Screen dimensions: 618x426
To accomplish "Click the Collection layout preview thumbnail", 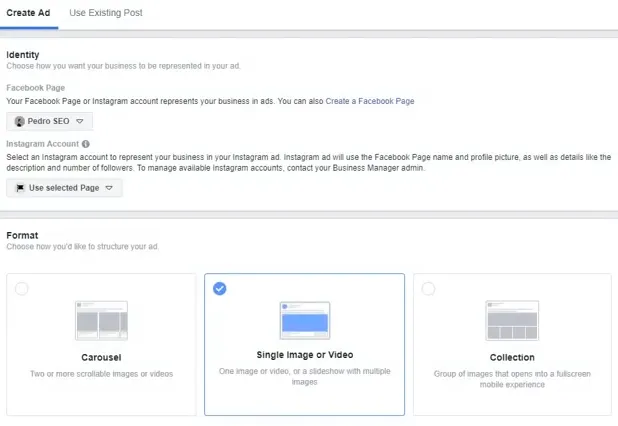I will [512, 320].
